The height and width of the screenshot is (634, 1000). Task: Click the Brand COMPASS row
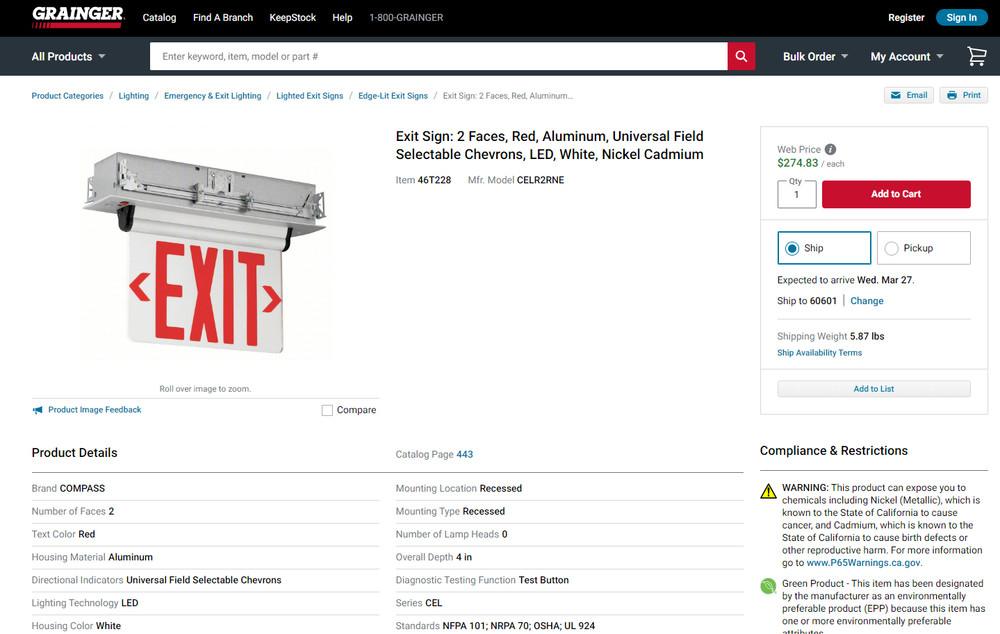(205, 488)
